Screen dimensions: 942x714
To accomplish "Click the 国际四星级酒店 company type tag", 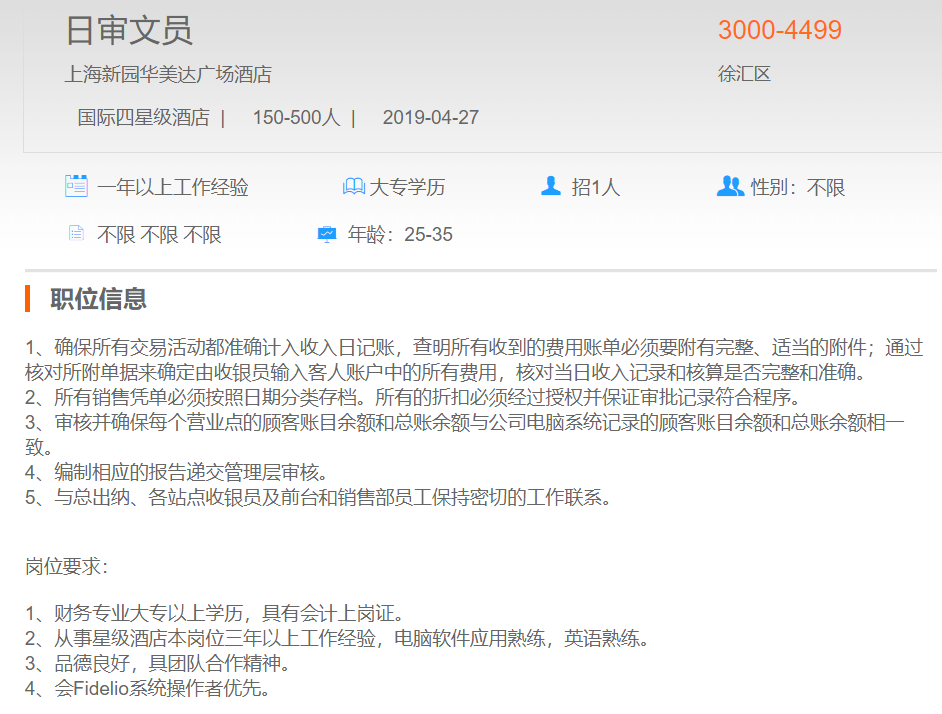I will [x=143, y=118].
